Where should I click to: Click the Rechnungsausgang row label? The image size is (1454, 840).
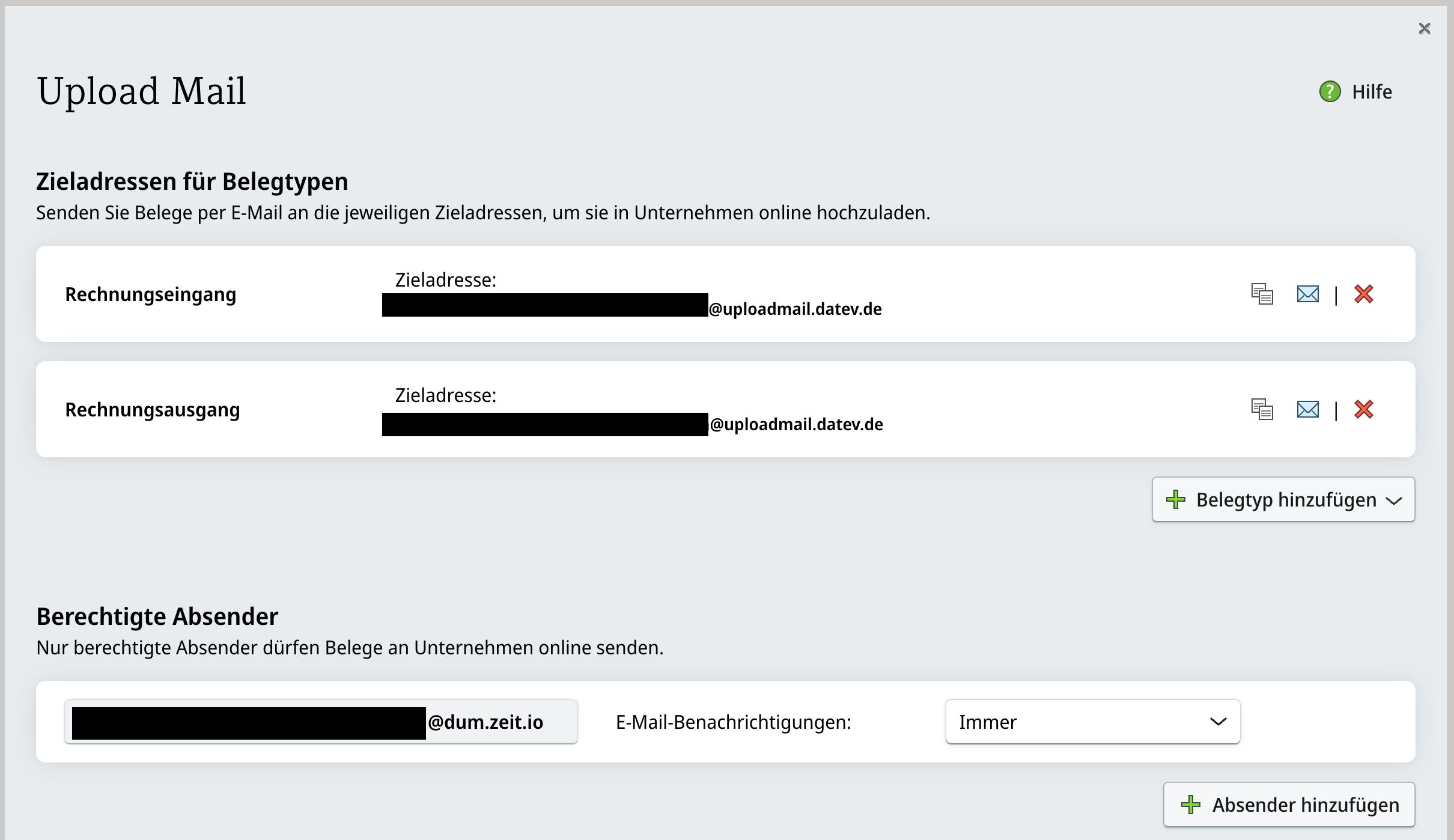pyautogui.click(x=152, y=409)
